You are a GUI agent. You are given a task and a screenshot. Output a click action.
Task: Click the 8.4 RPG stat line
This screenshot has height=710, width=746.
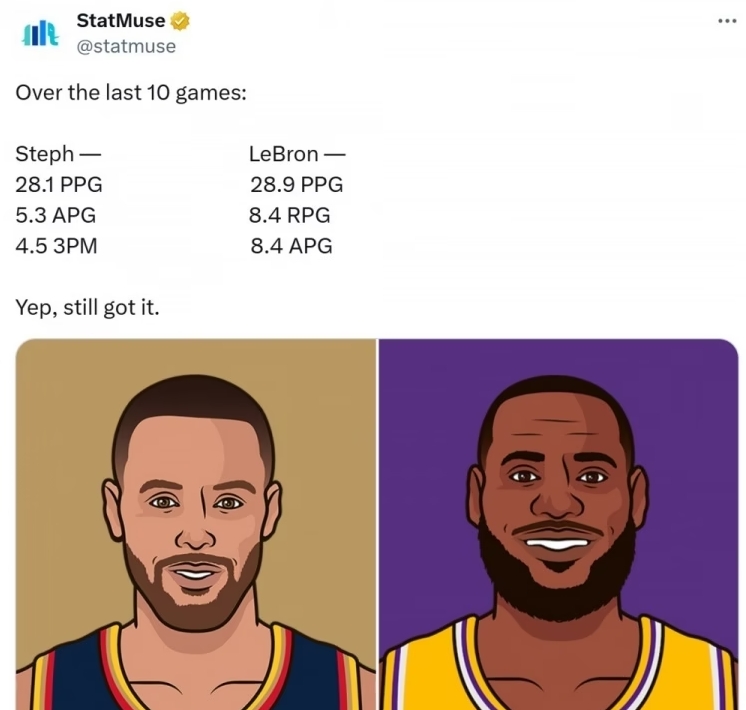[290, 215]
